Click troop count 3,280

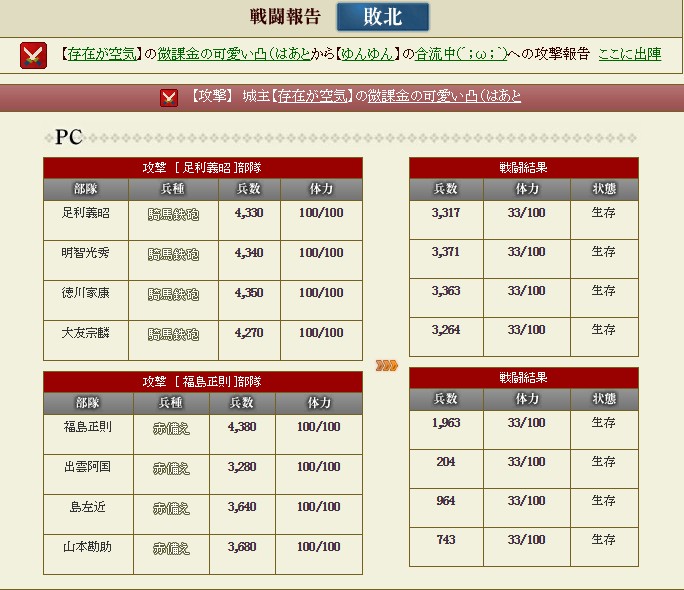(242, 467)
